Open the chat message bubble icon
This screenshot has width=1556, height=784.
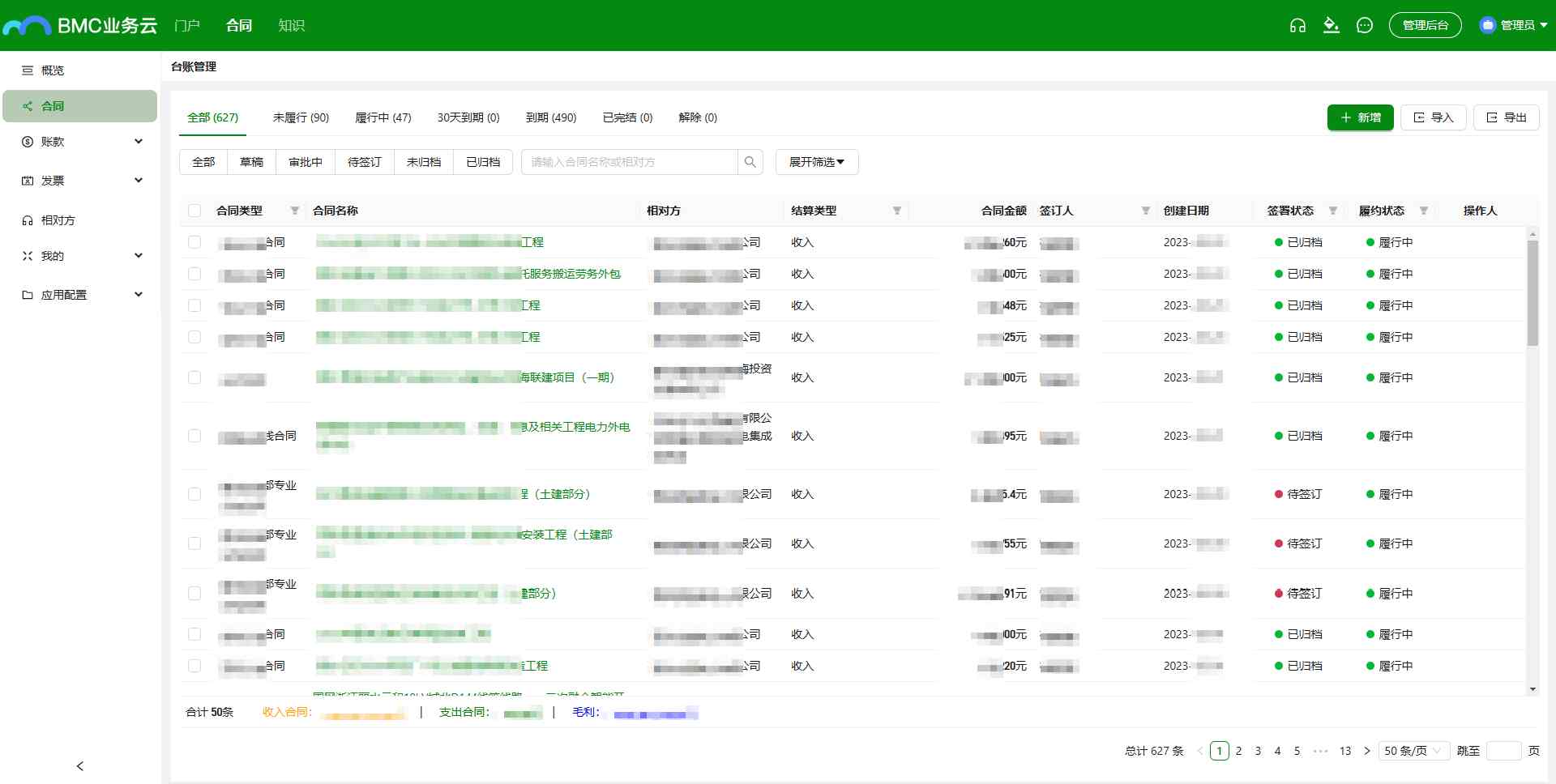point(1365,25)
